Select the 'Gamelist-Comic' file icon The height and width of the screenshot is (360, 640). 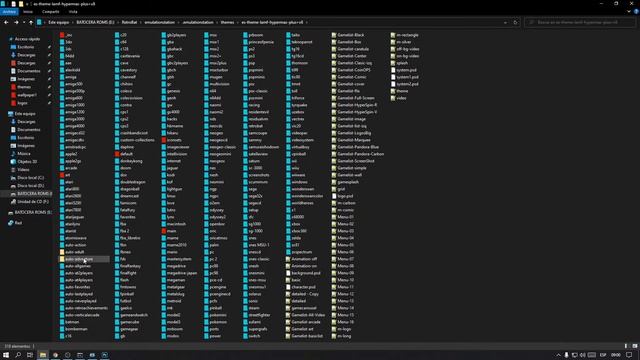334,77
